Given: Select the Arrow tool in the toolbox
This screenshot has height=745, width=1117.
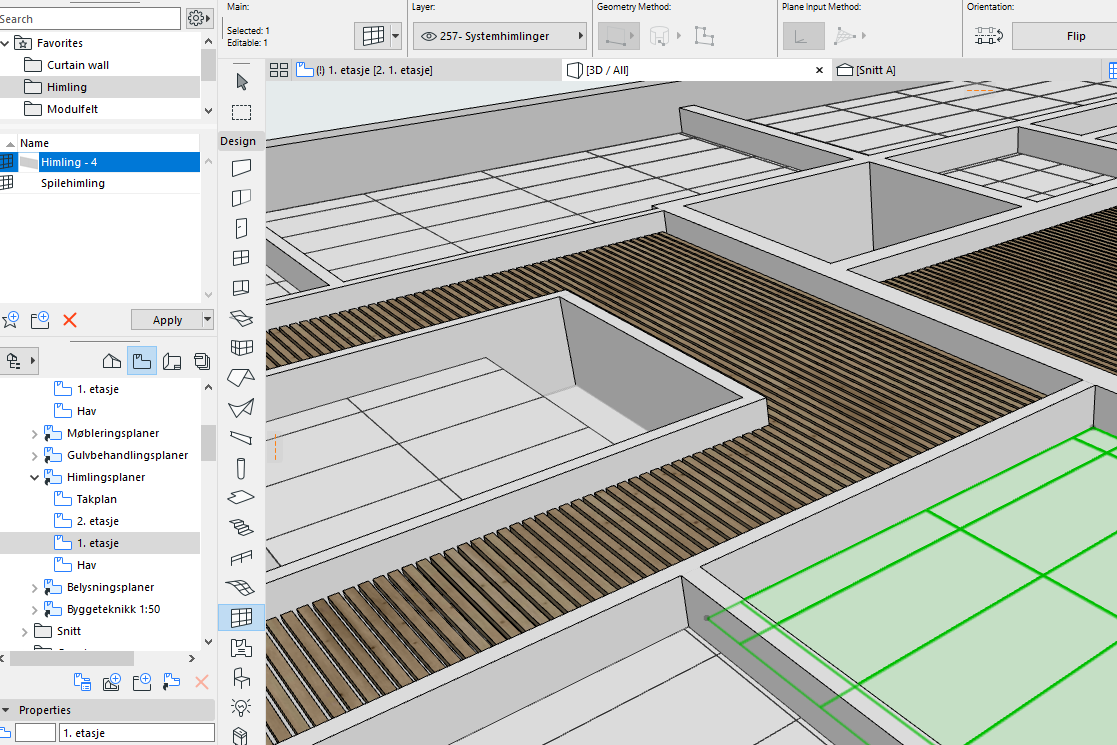Looking at the screenshot, I should (x=241, y=82).
